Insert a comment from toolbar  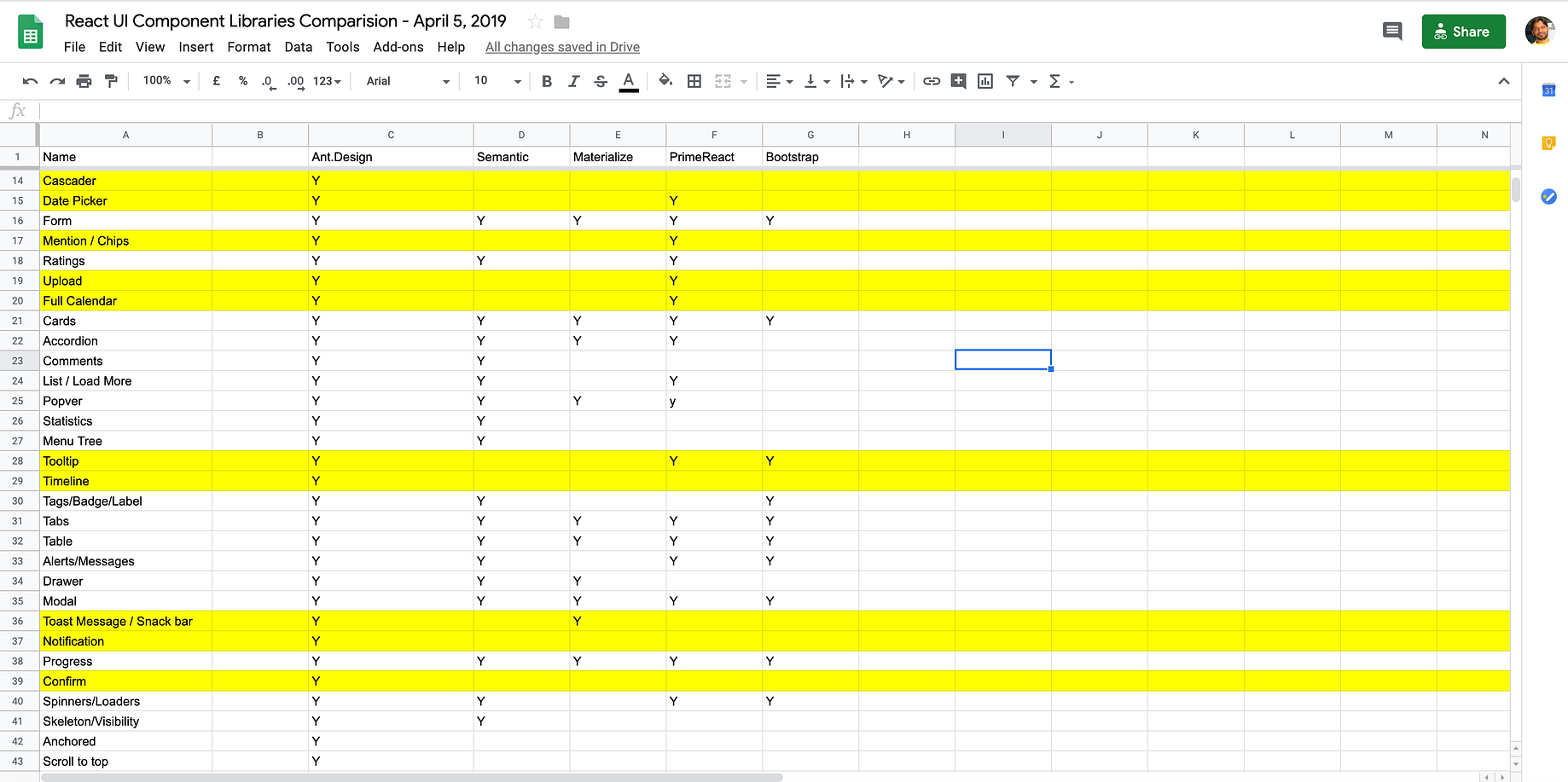(x=958, y=81)
